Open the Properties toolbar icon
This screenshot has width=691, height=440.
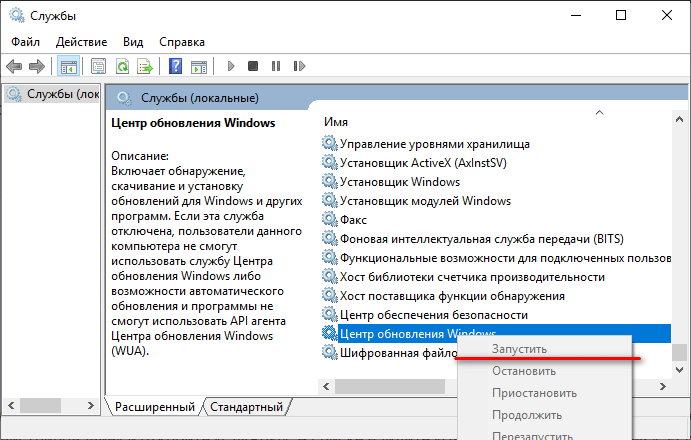click(x=98, y=67)
